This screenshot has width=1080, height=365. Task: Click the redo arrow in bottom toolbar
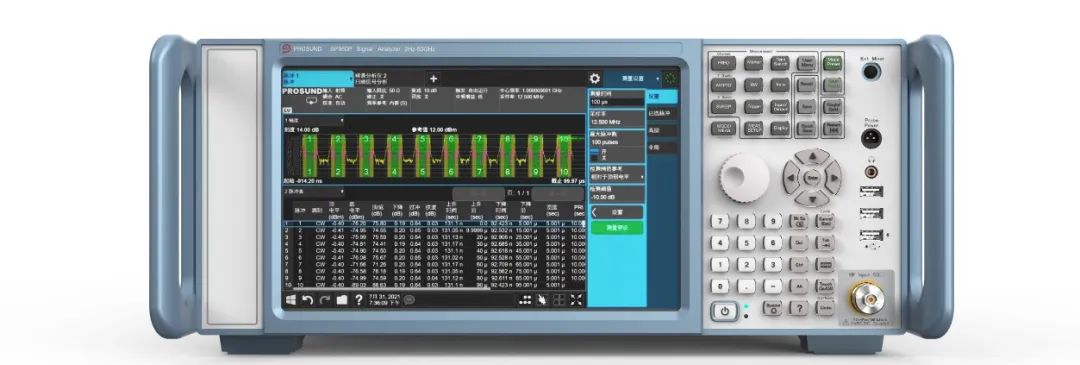pyautogui.click(x=324, y=300)
